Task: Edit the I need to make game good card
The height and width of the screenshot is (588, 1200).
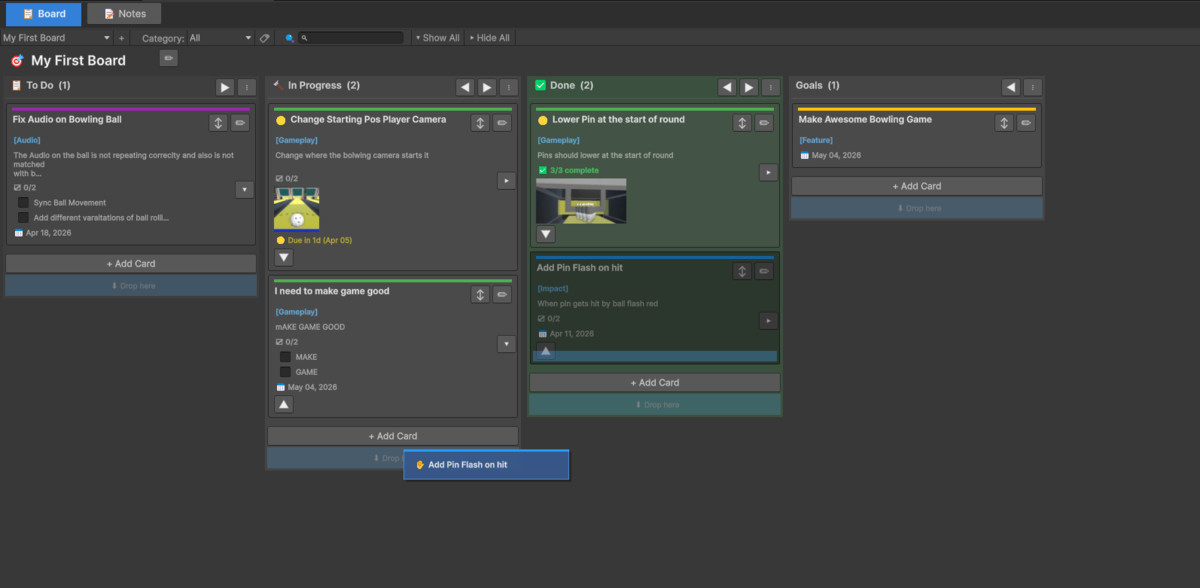Action: pos(502,295)
